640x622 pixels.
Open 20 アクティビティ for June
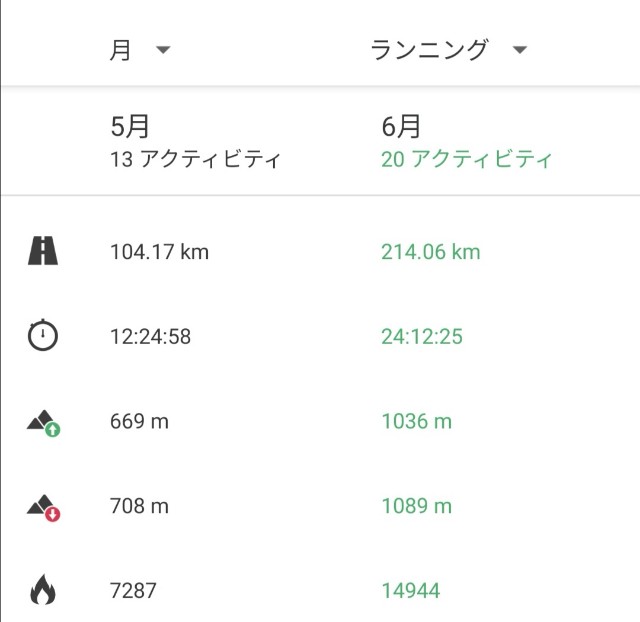(x=467, y=159)
